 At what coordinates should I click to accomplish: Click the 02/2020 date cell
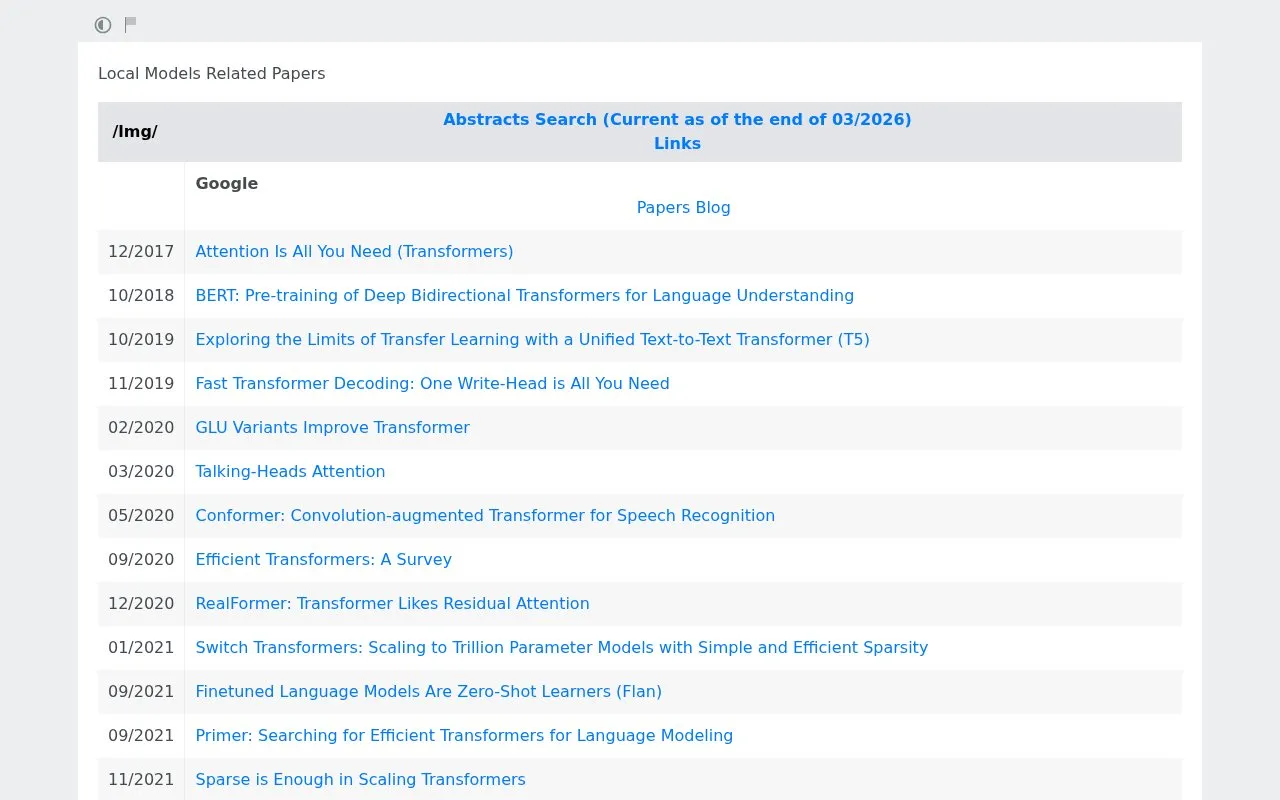pos(141,427)
